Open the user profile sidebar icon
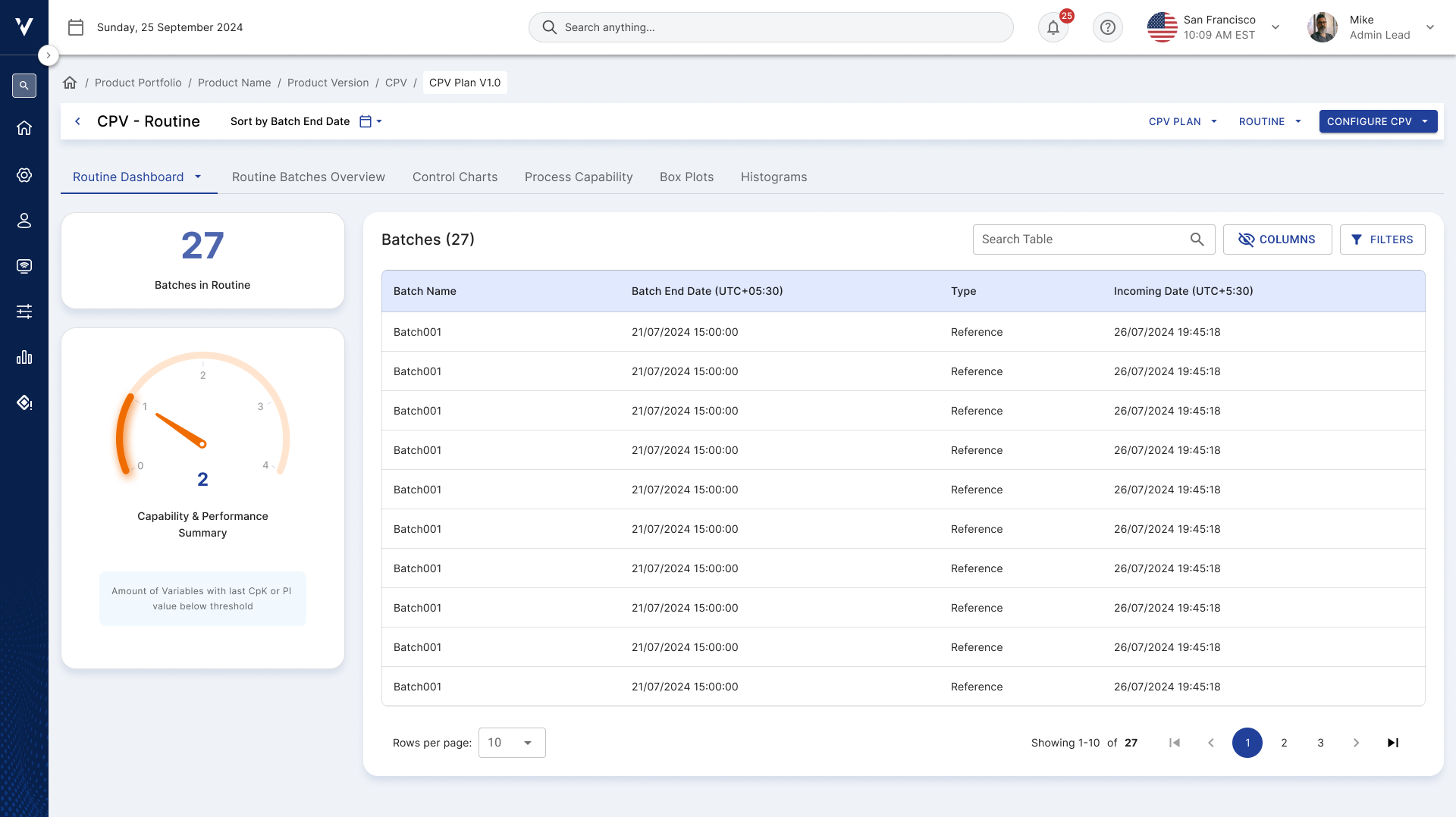 coord(24,221)
